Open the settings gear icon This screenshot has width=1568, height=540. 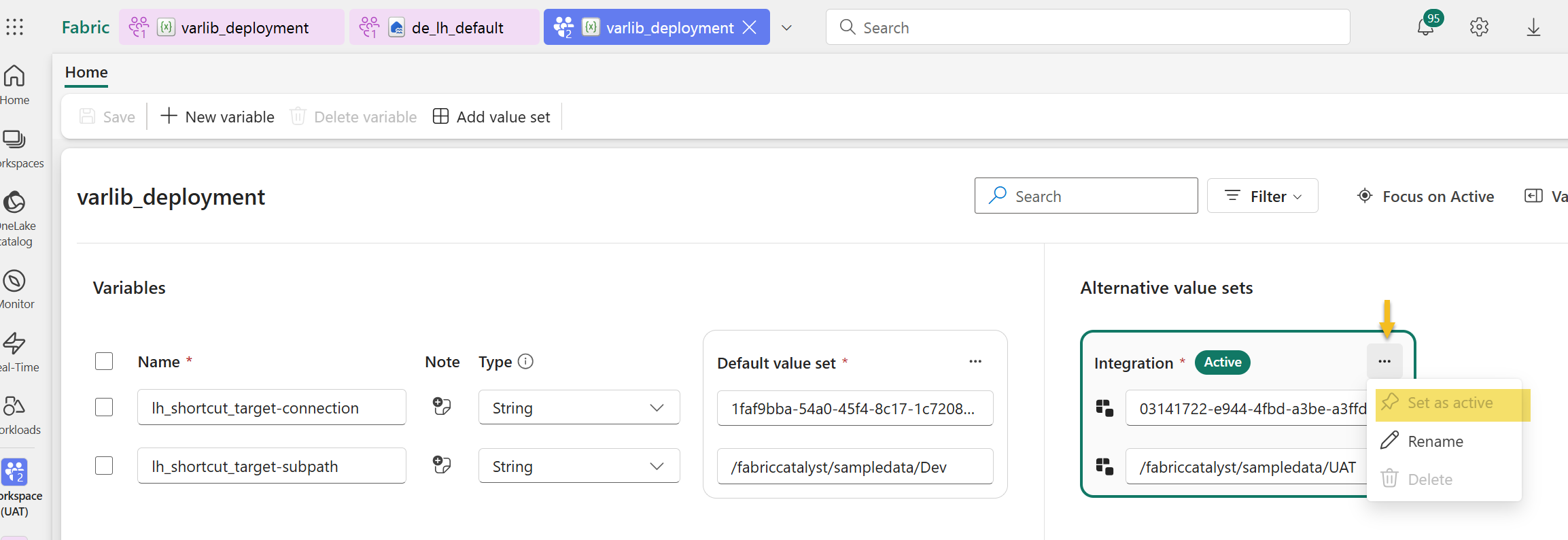click(1479, 27)
